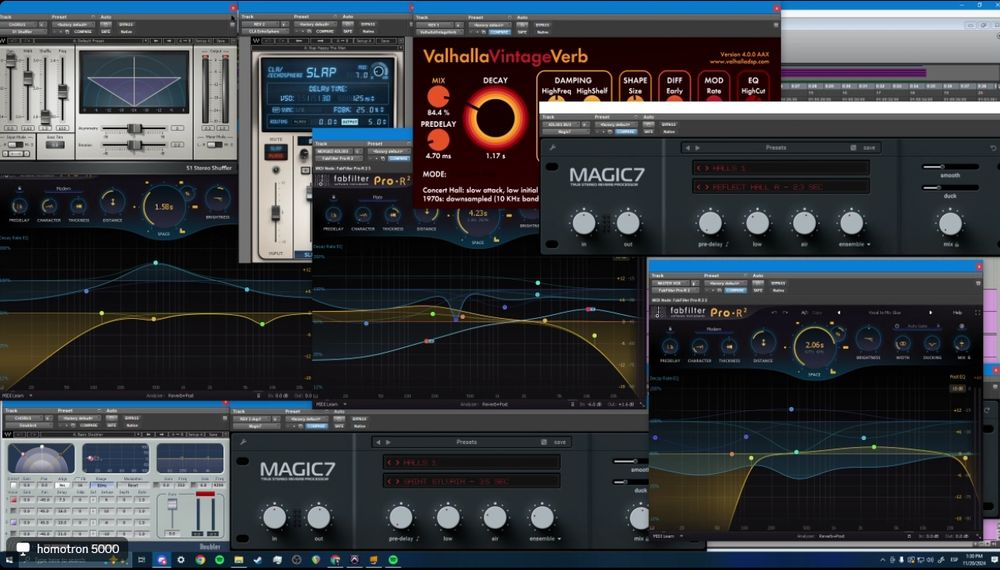Adjust input fader in CLA EchoSphere
Image resolution: width=1000 pixels, height=570 pixels.
276,214
